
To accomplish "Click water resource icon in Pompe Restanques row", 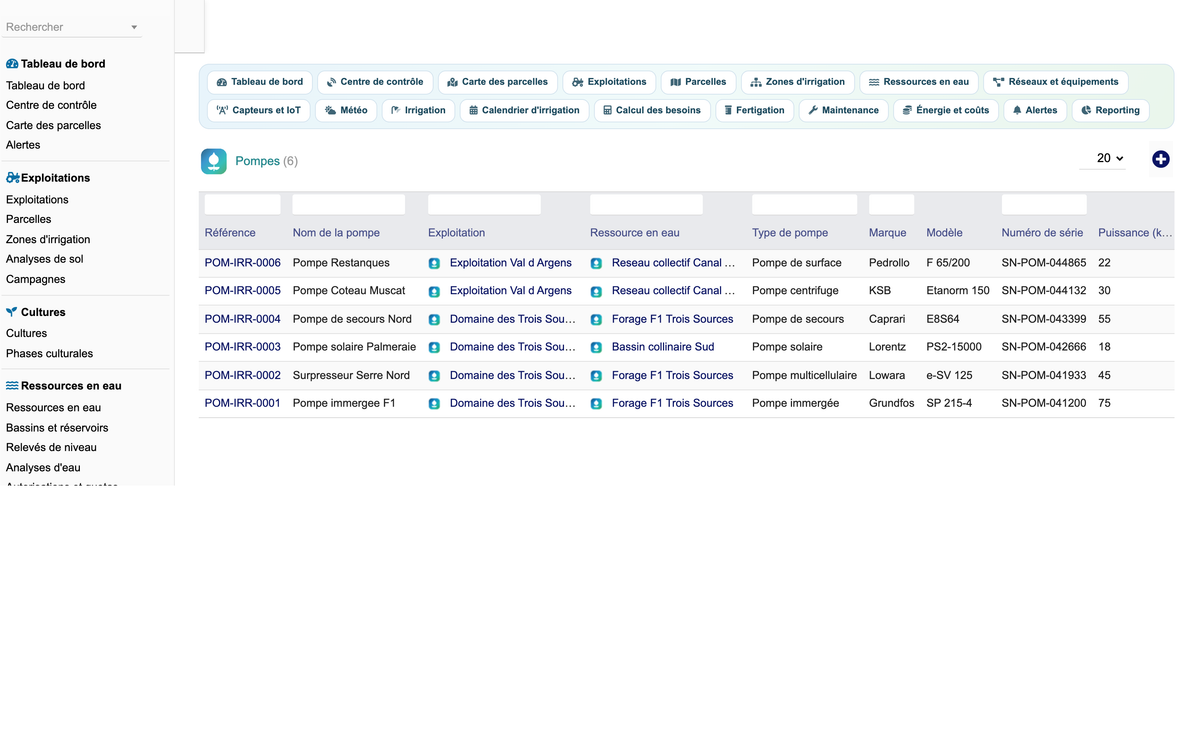I will [596, 264].
